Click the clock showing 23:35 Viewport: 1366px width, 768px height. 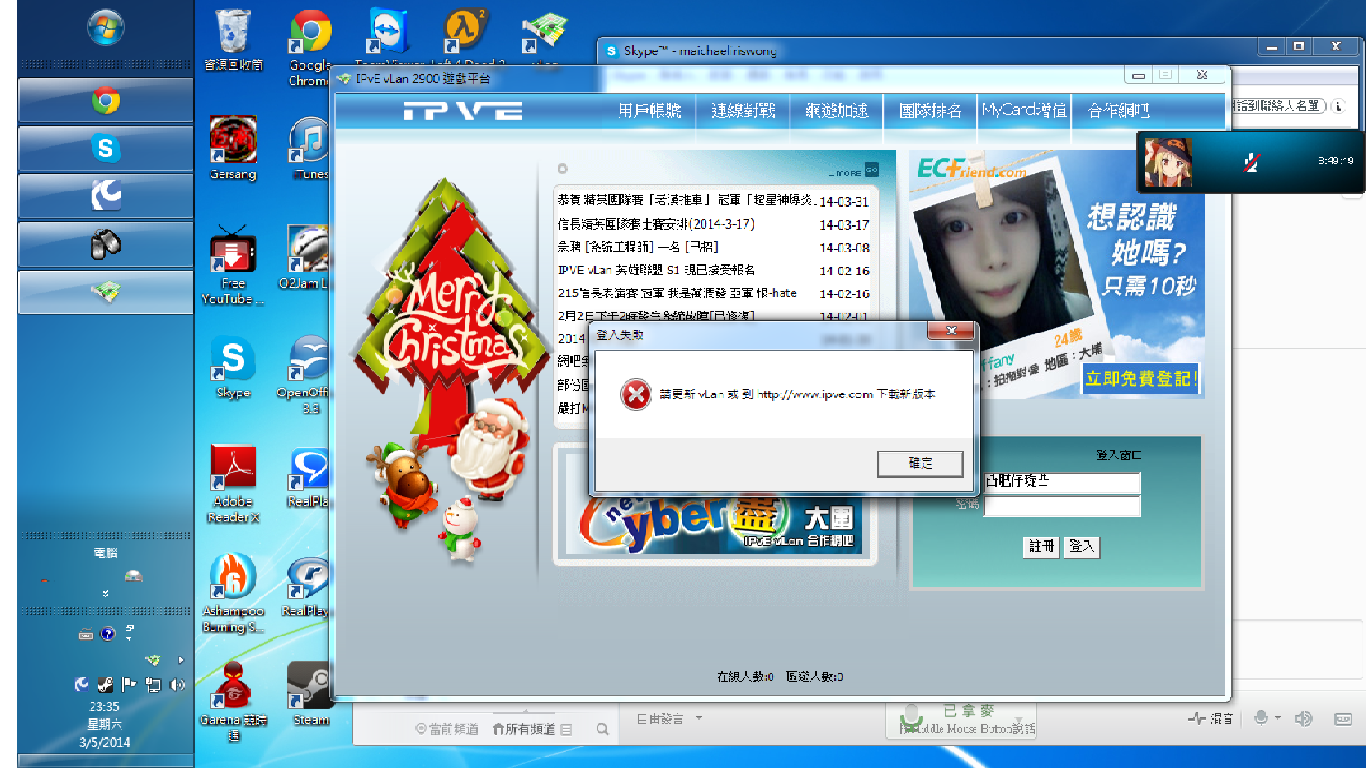click(105, 706)
